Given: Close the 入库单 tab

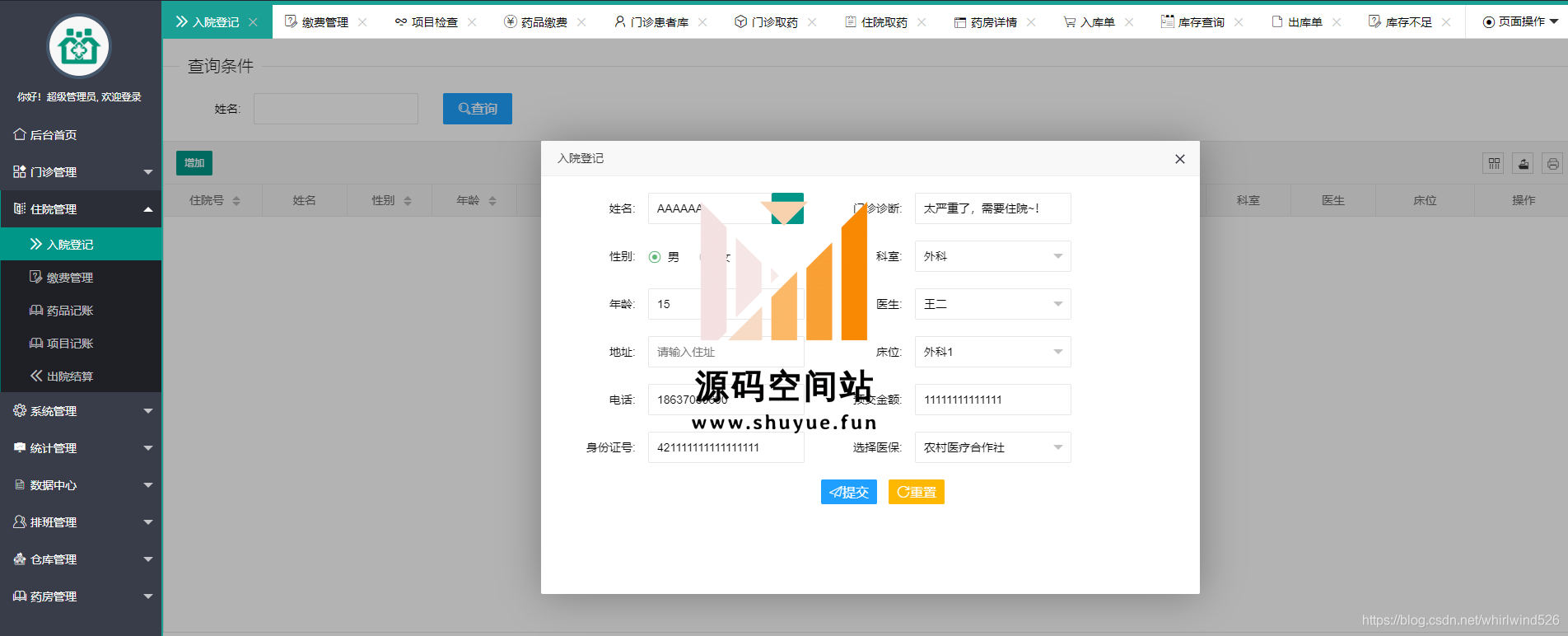Looking at the screenshot, I should click(1129, 22).
